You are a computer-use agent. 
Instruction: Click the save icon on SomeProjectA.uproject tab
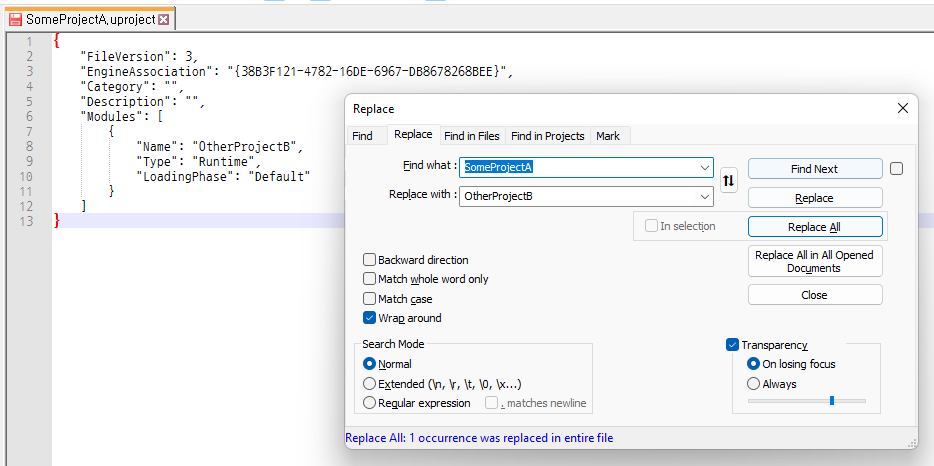click(15, 19)
